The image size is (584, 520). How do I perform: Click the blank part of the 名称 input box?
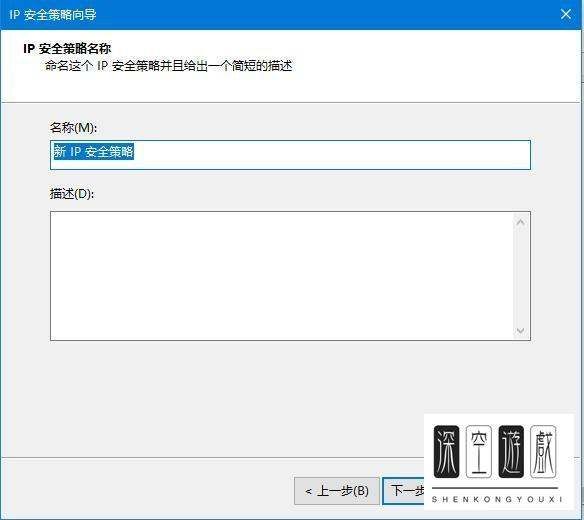point(331,155)
